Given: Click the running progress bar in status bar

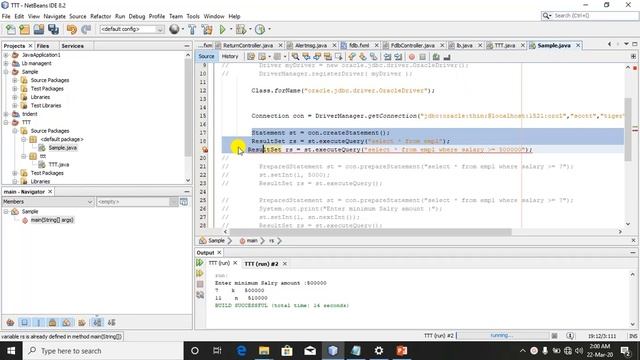Looking at the screenshot, I should 503,336.
